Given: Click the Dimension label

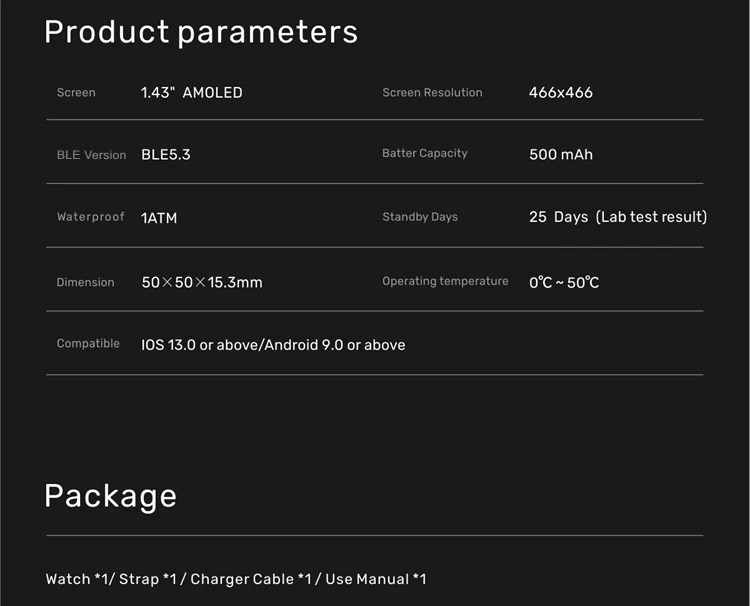Looking at the screenshot, I should point(85,283).
